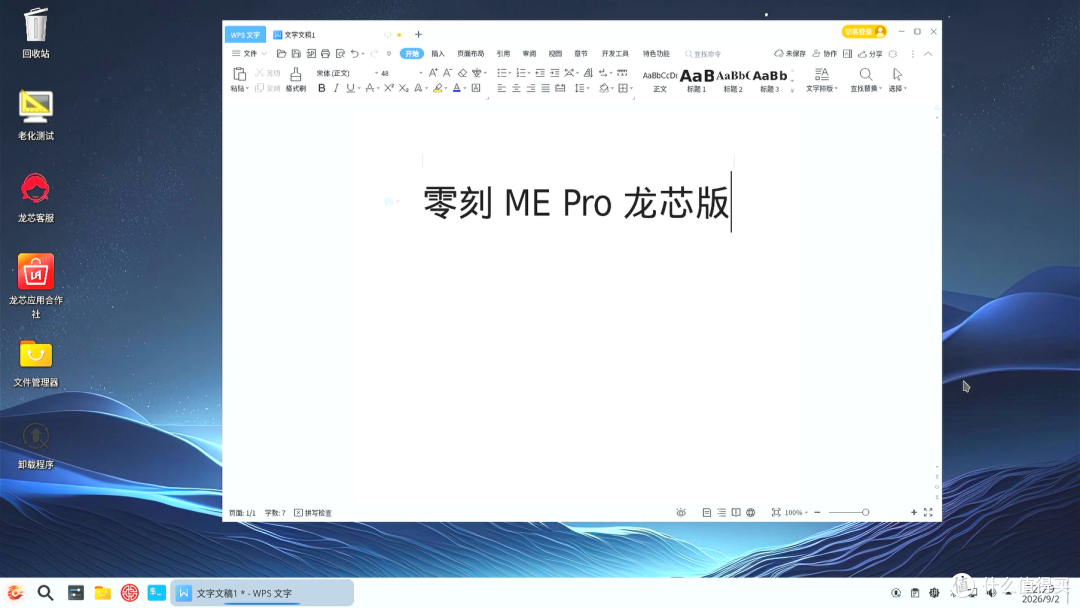
Task: Apply the Heading 1 (标题 1) style
Action: [x=696, y=81]
